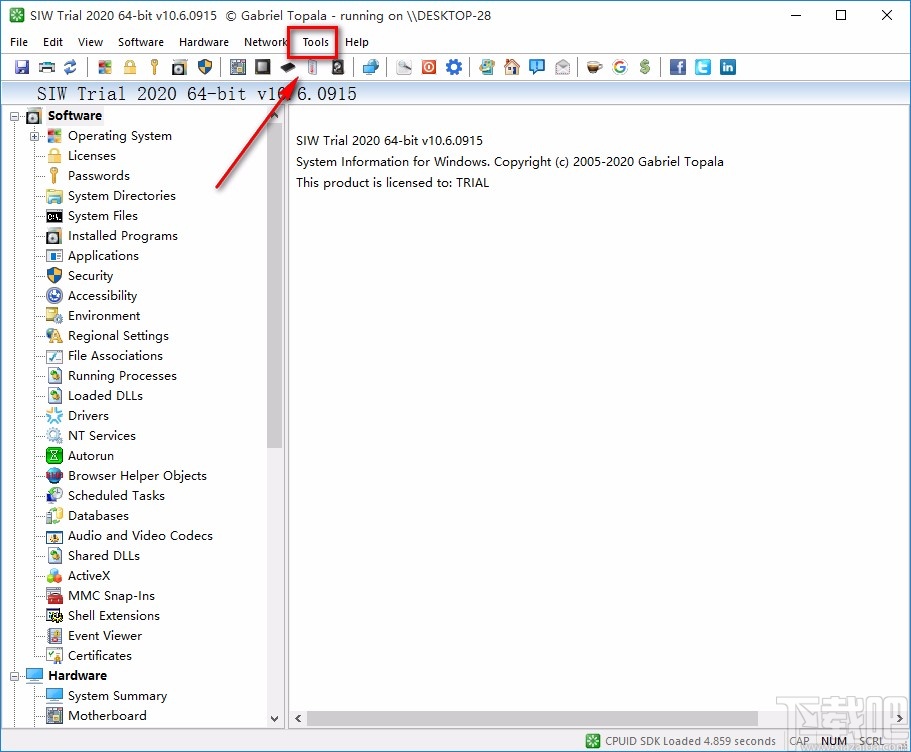Viewport: 911px width, 752px height.
Task: Open the Tools menu
Action: (315, 42)
